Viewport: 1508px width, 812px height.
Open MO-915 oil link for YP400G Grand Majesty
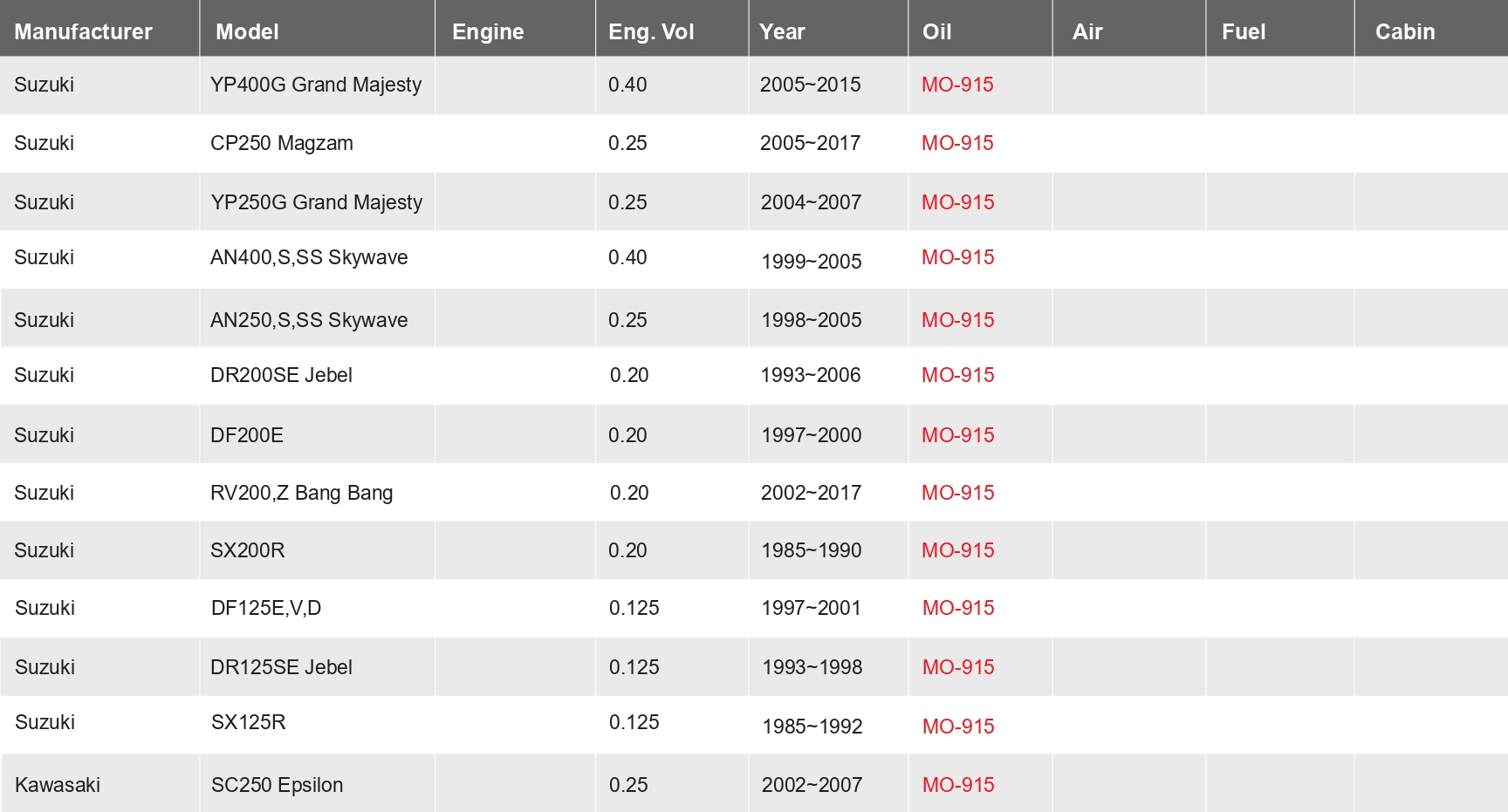pyautogui.click(x=957, y=85)
